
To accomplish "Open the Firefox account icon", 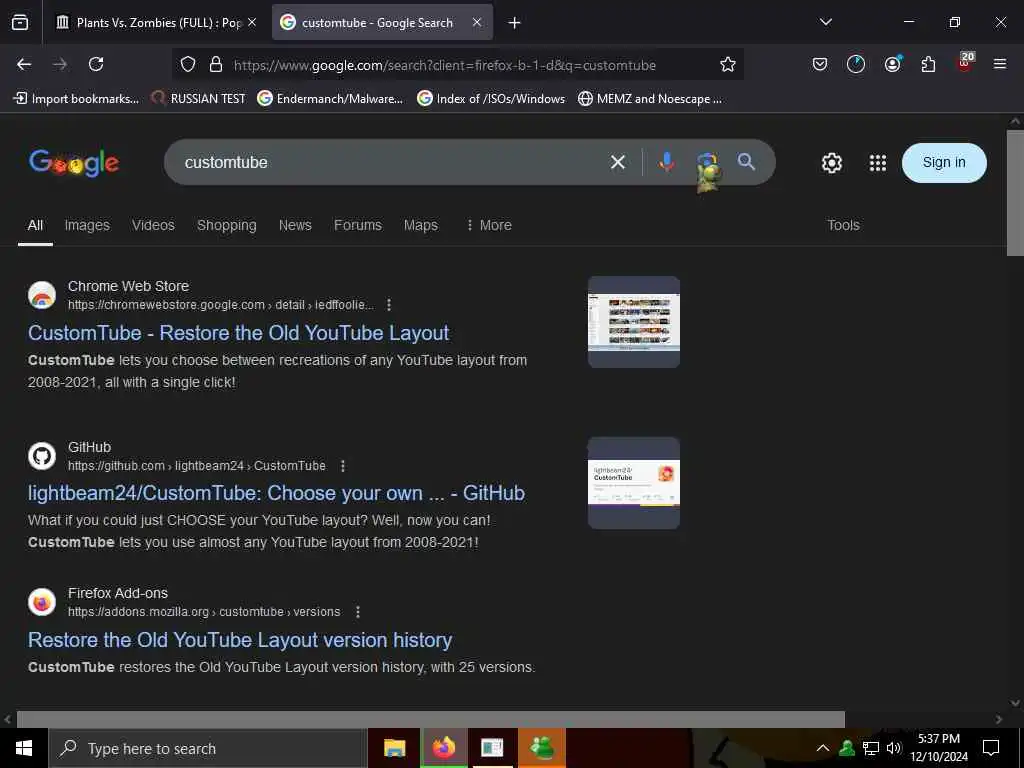I will pos(893,64).
